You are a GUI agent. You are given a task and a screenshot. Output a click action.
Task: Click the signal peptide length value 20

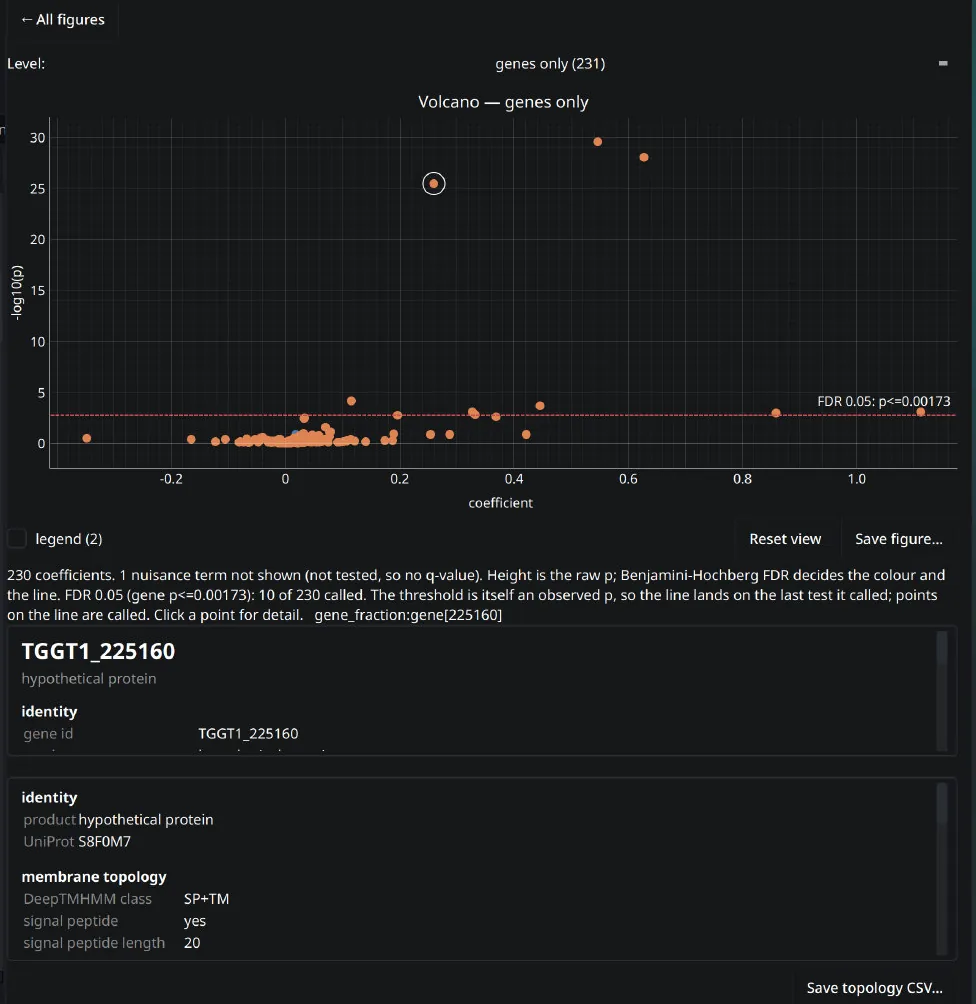192,943
